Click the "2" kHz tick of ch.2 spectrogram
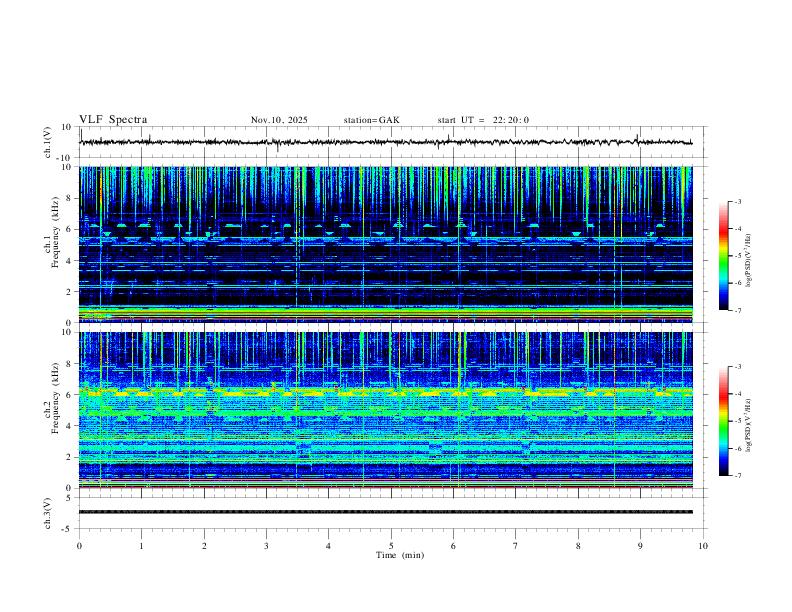 click(x=70, y=457)
